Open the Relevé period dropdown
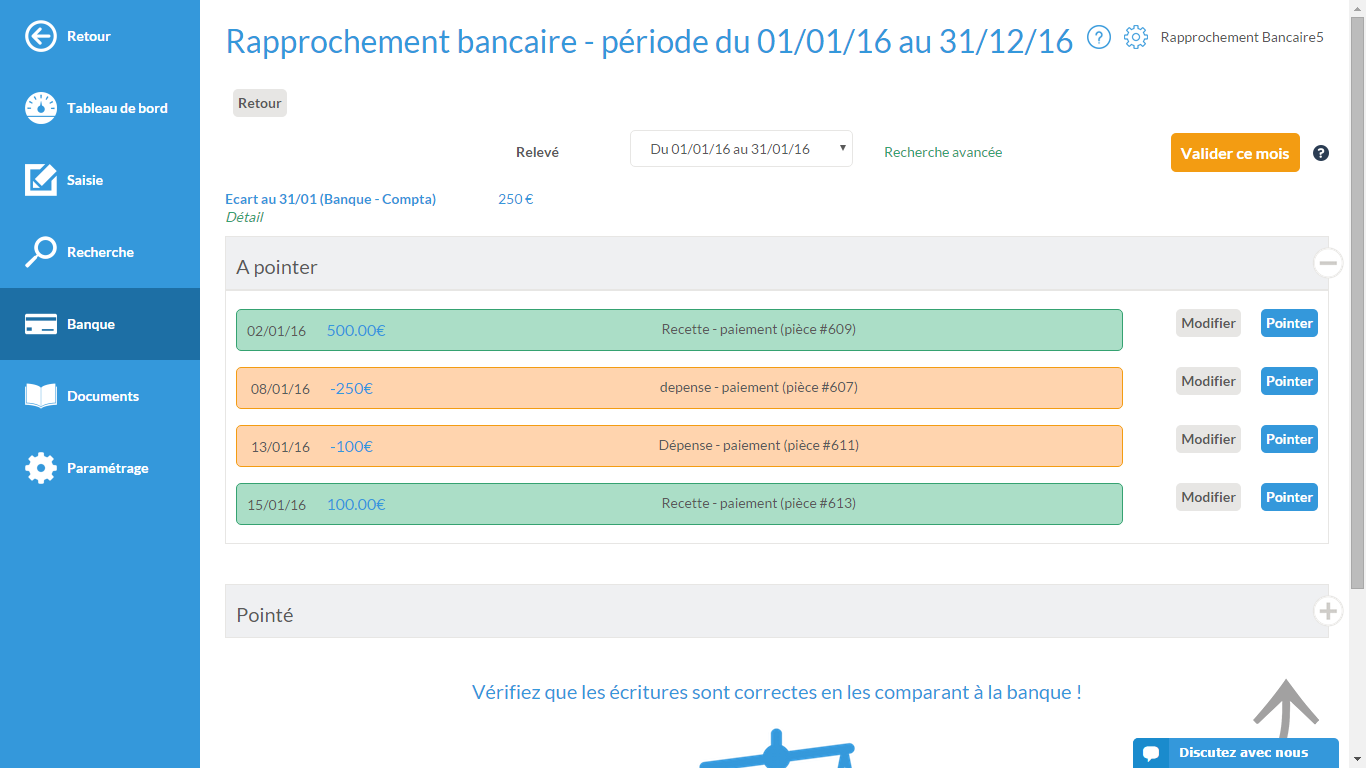This screenshot has height=768, width=1366. [740, 148]
